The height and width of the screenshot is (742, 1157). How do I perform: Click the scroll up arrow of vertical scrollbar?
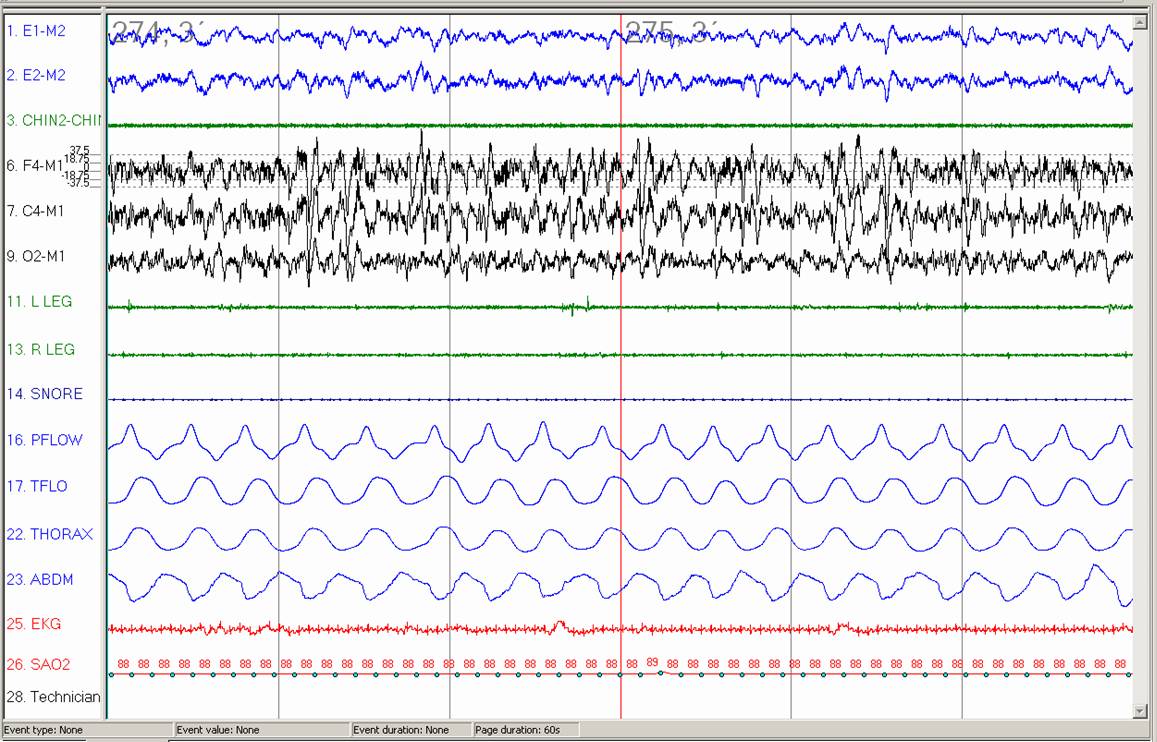tap(1140, 21)
